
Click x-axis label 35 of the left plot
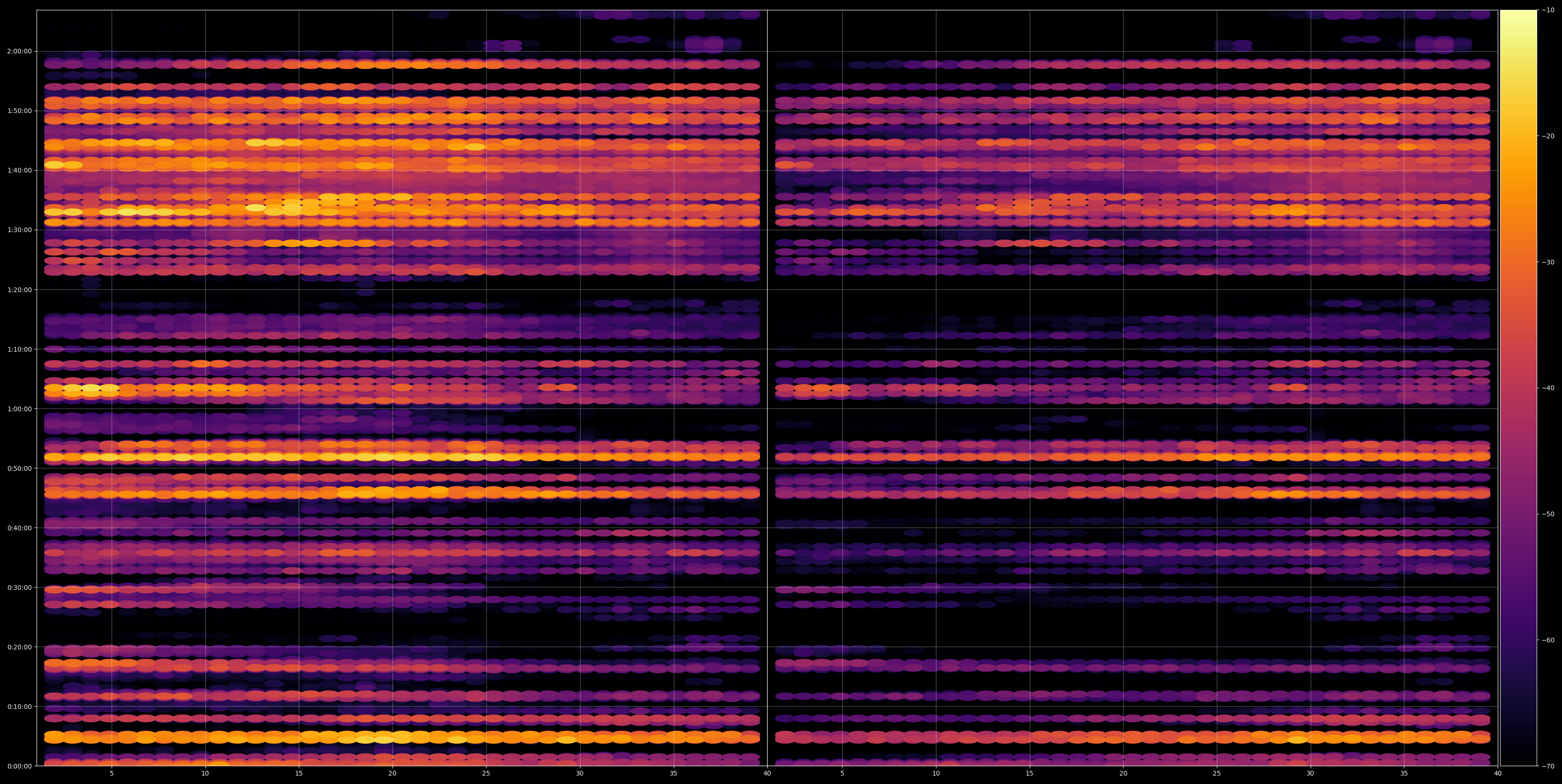pos(674,774)
